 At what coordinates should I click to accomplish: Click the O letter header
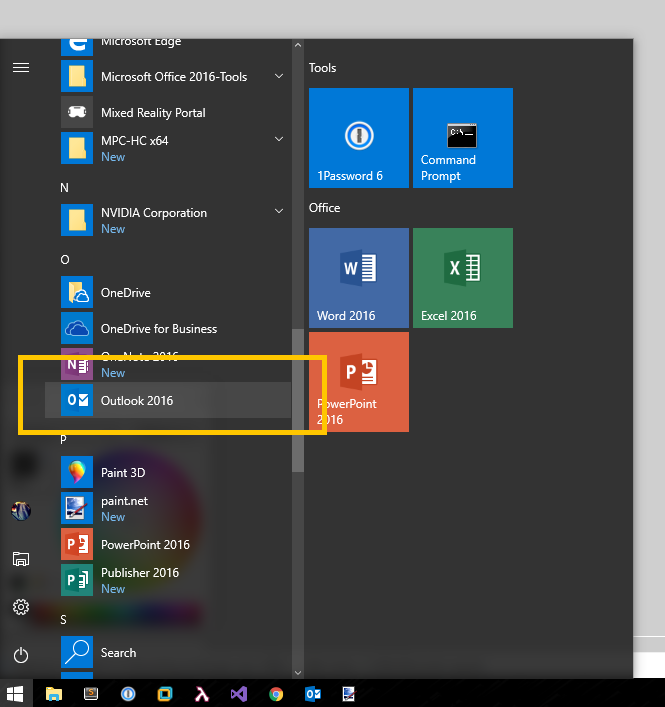(x=65, y=260)
